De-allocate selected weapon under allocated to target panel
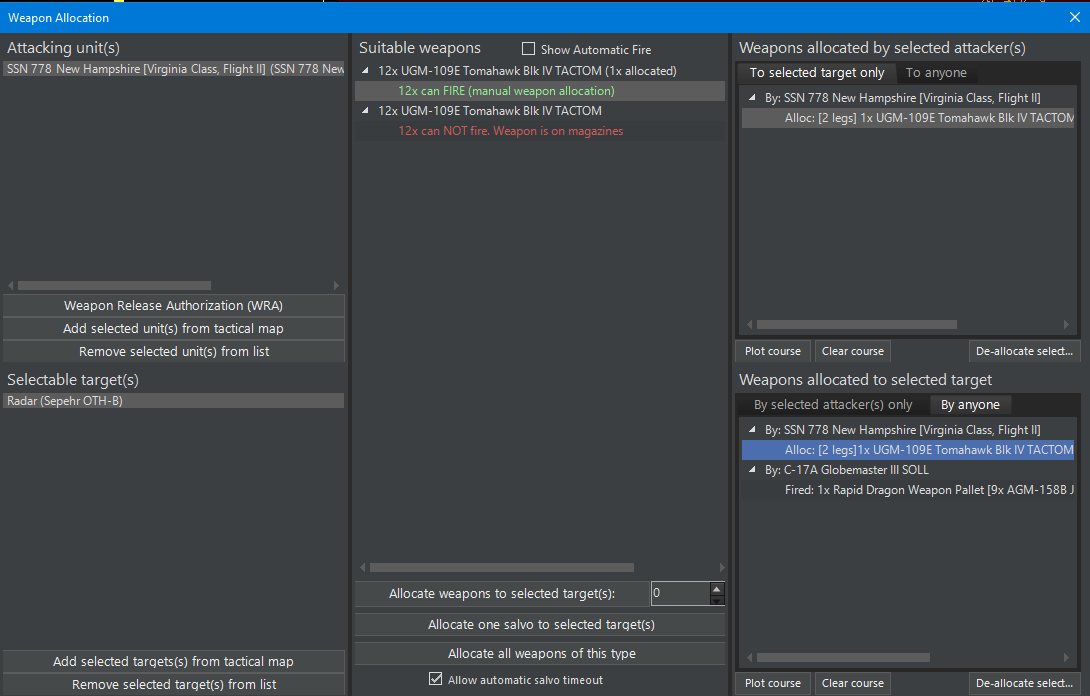Viewport: 1090px width, 696px height. pos(1025,683)
